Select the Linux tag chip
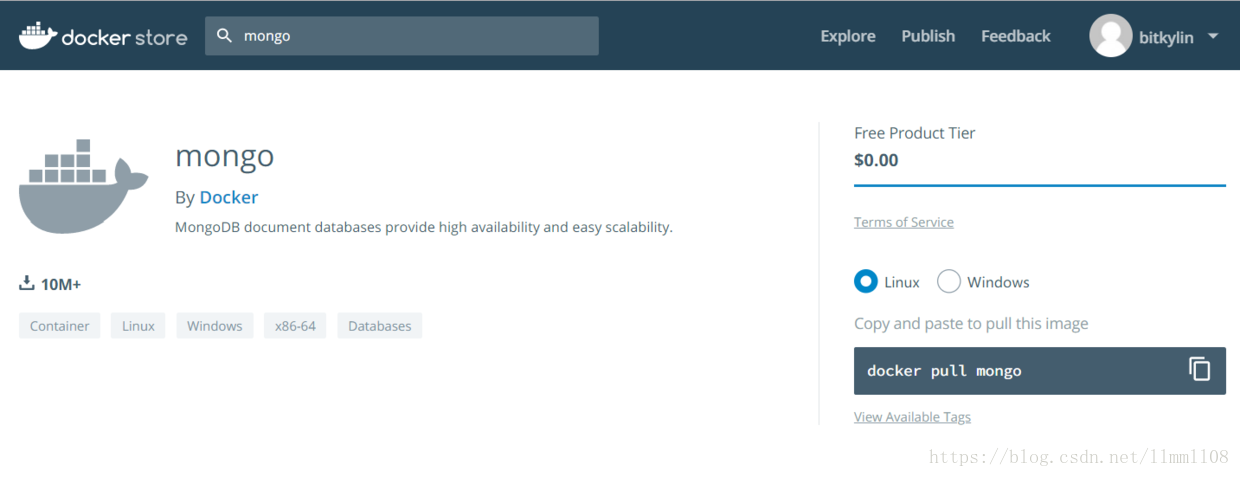This screenshot has width=1240, height=477. [x=138, y=326]
